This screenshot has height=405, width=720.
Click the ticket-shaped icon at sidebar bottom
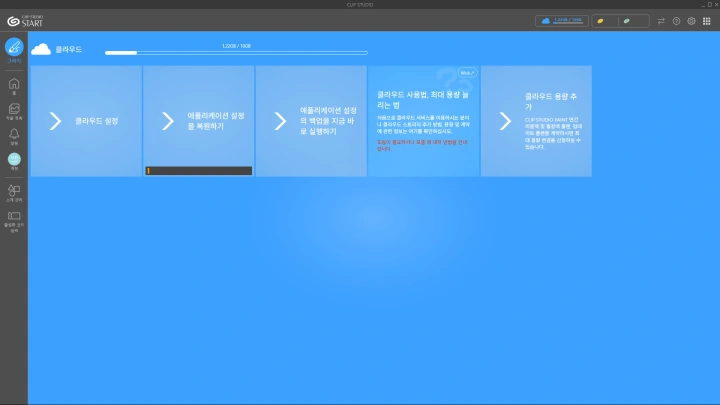coord(14,216)
